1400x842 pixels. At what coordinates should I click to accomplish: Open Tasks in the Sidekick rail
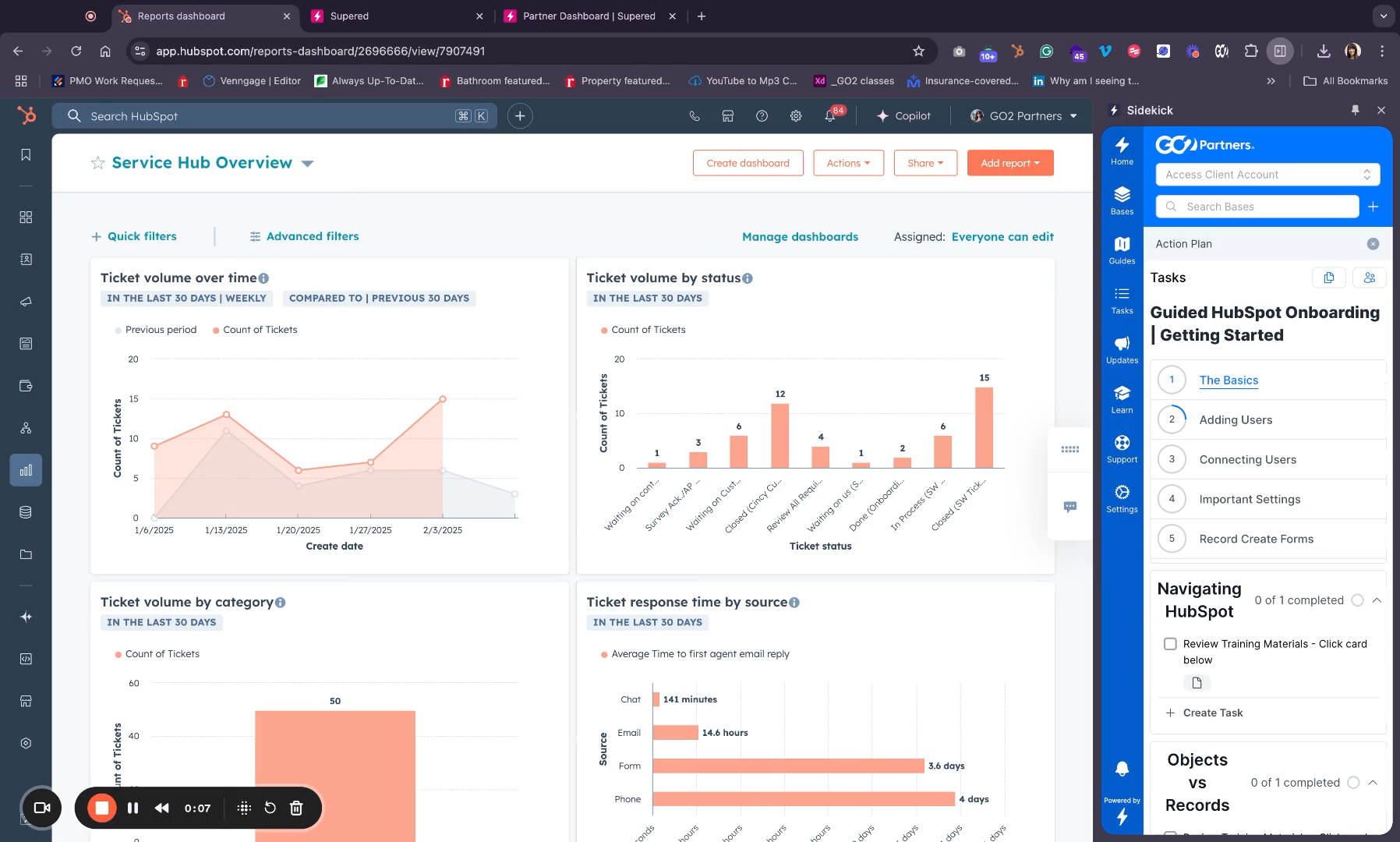[x=1122, y=300]
